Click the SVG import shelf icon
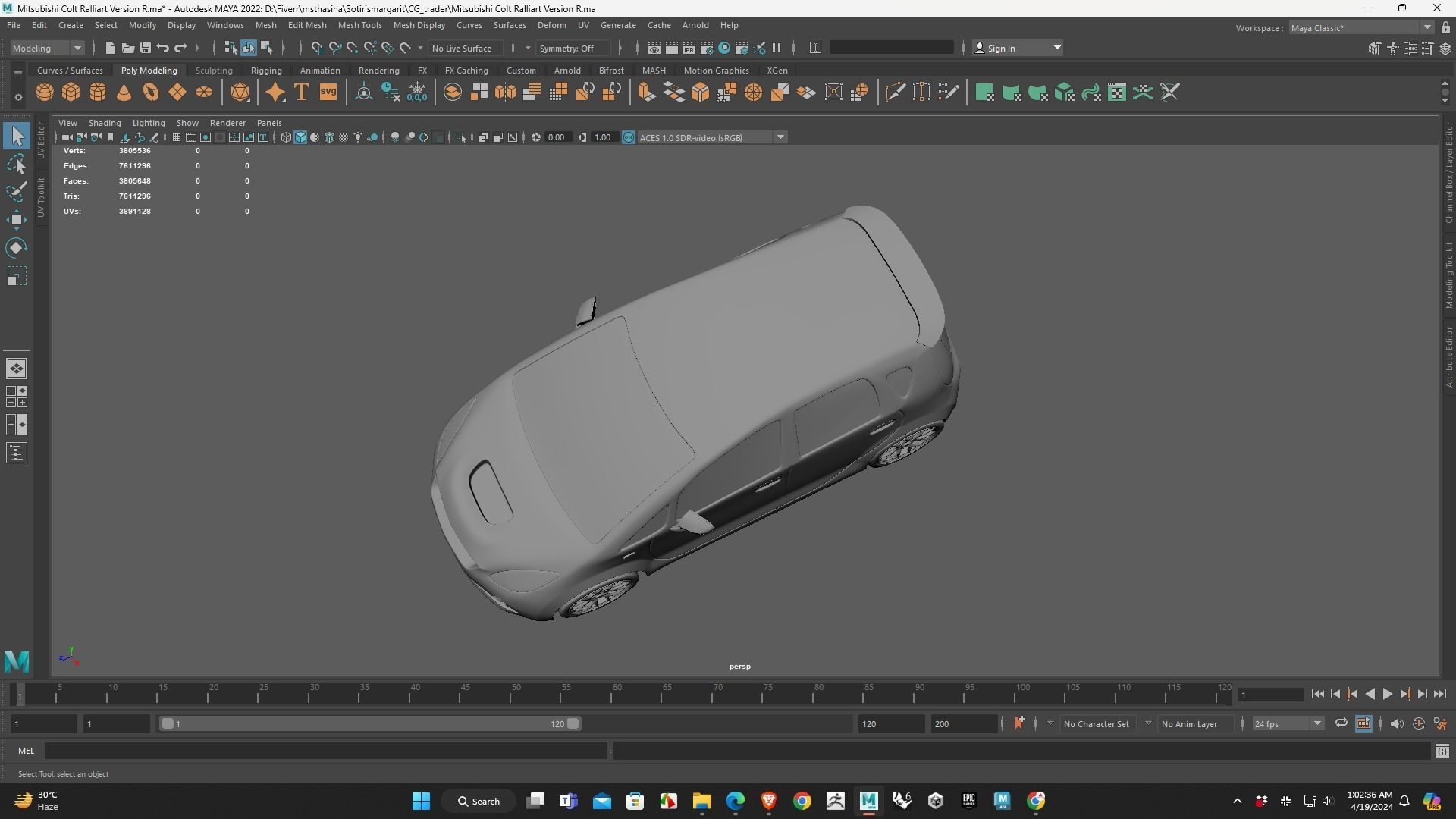Viewport: 1456px width, 819px height. point(328,93)
